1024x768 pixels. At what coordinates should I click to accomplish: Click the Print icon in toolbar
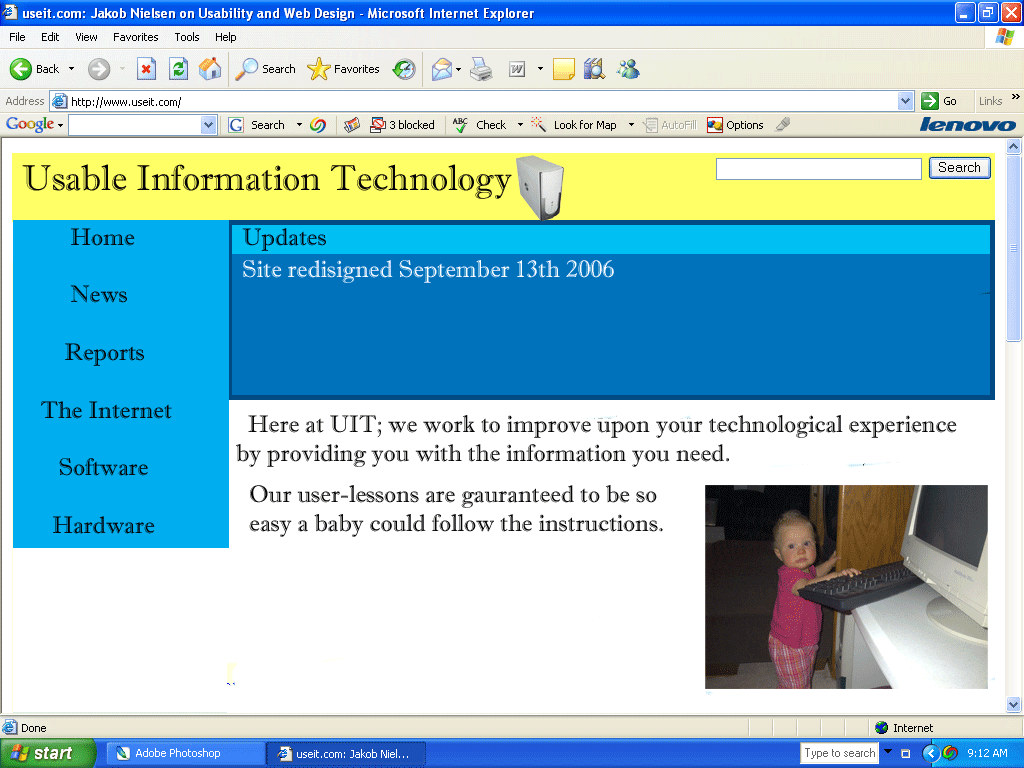click(x=482, y=69)
